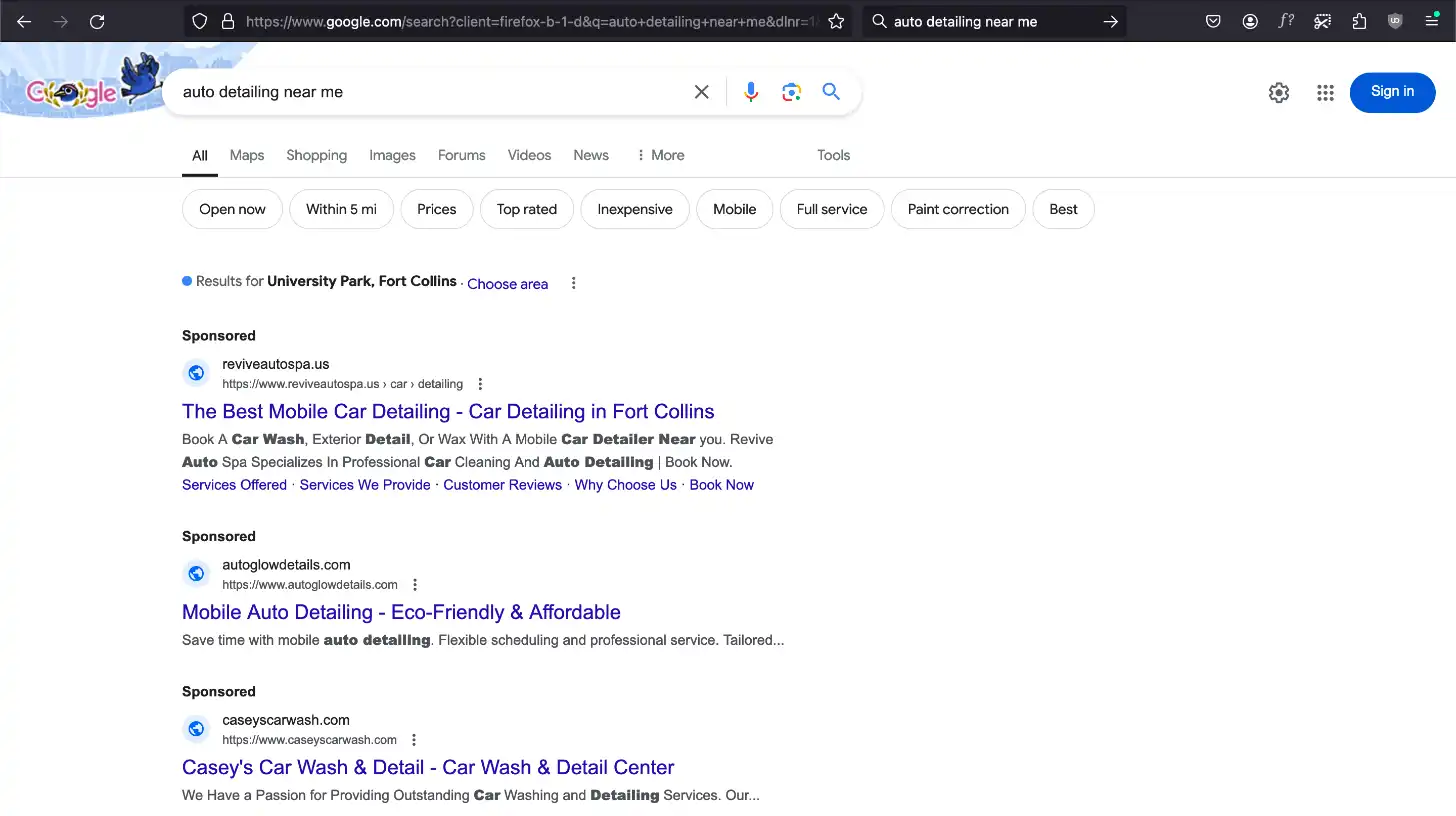Click Choose area link
1456x816 pixels.
[x=508, y=284]
